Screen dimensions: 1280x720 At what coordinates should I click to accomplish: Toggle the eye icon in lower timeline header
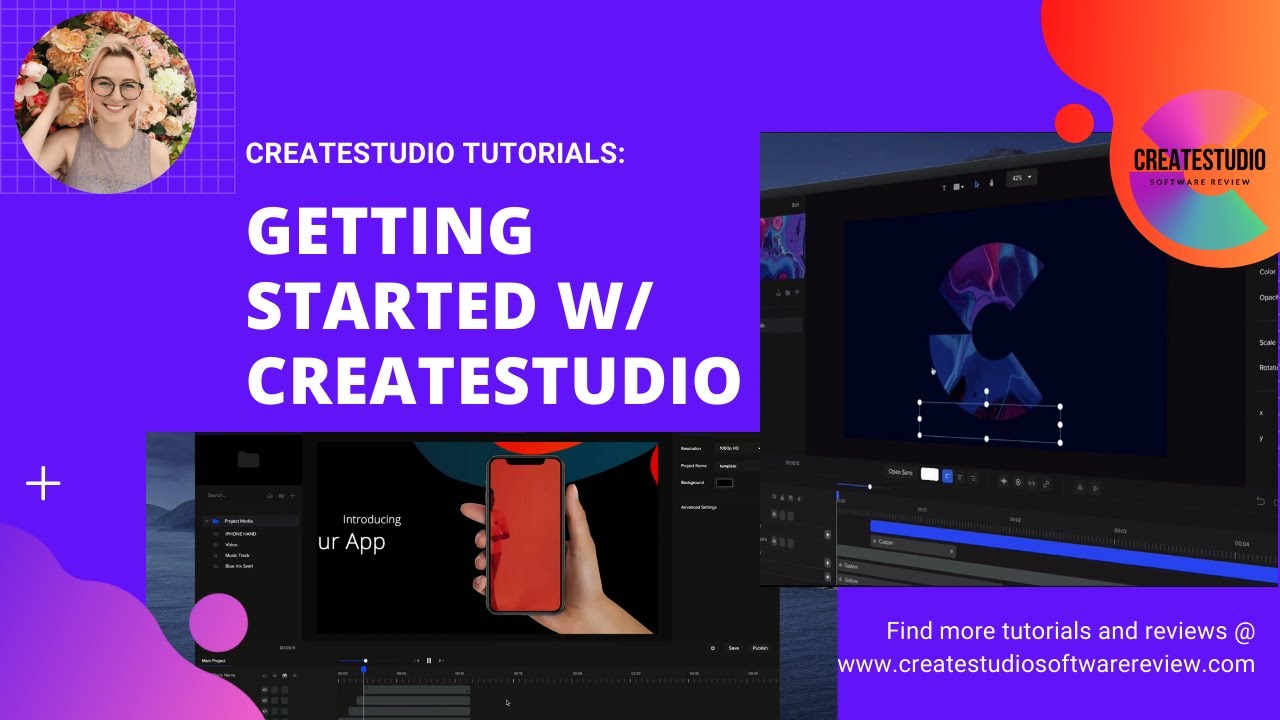point(264,676)
